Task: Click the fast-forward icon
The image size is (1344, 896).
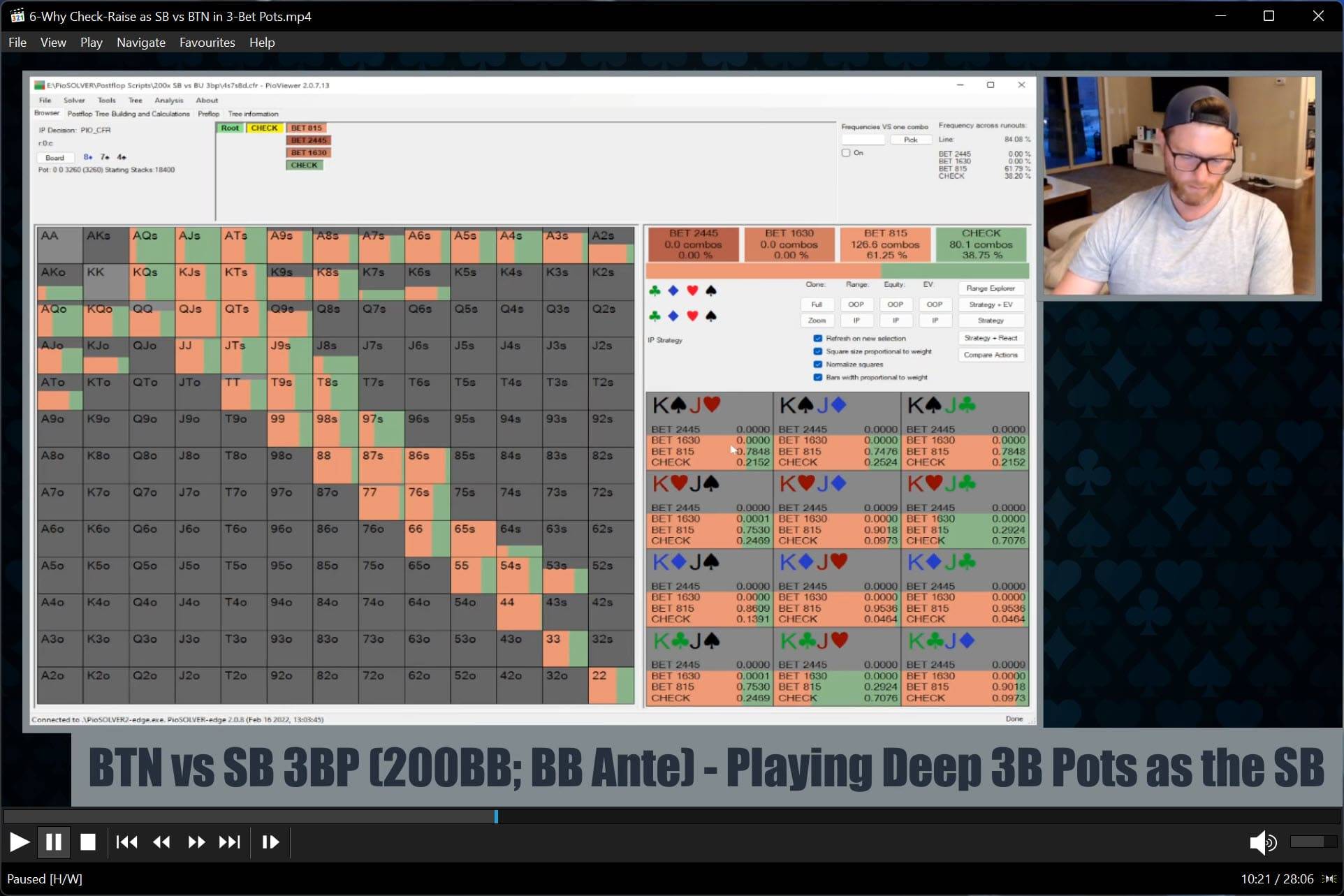Action: pyautogui.click(x=196, y=842)
